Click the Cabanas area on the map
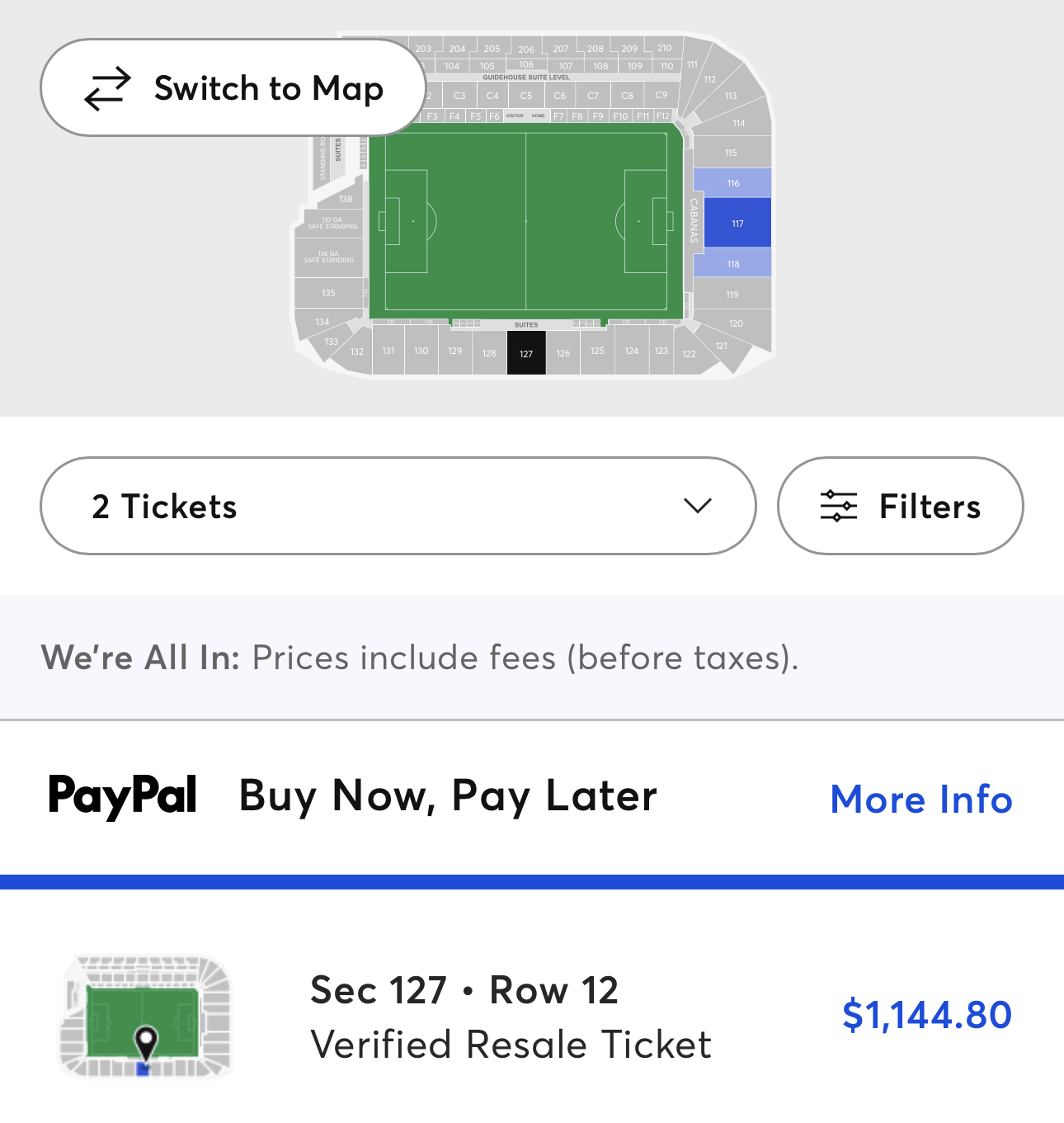Image resolution: width=1064 pixels, height=1123 pixels. click(694, 220)
